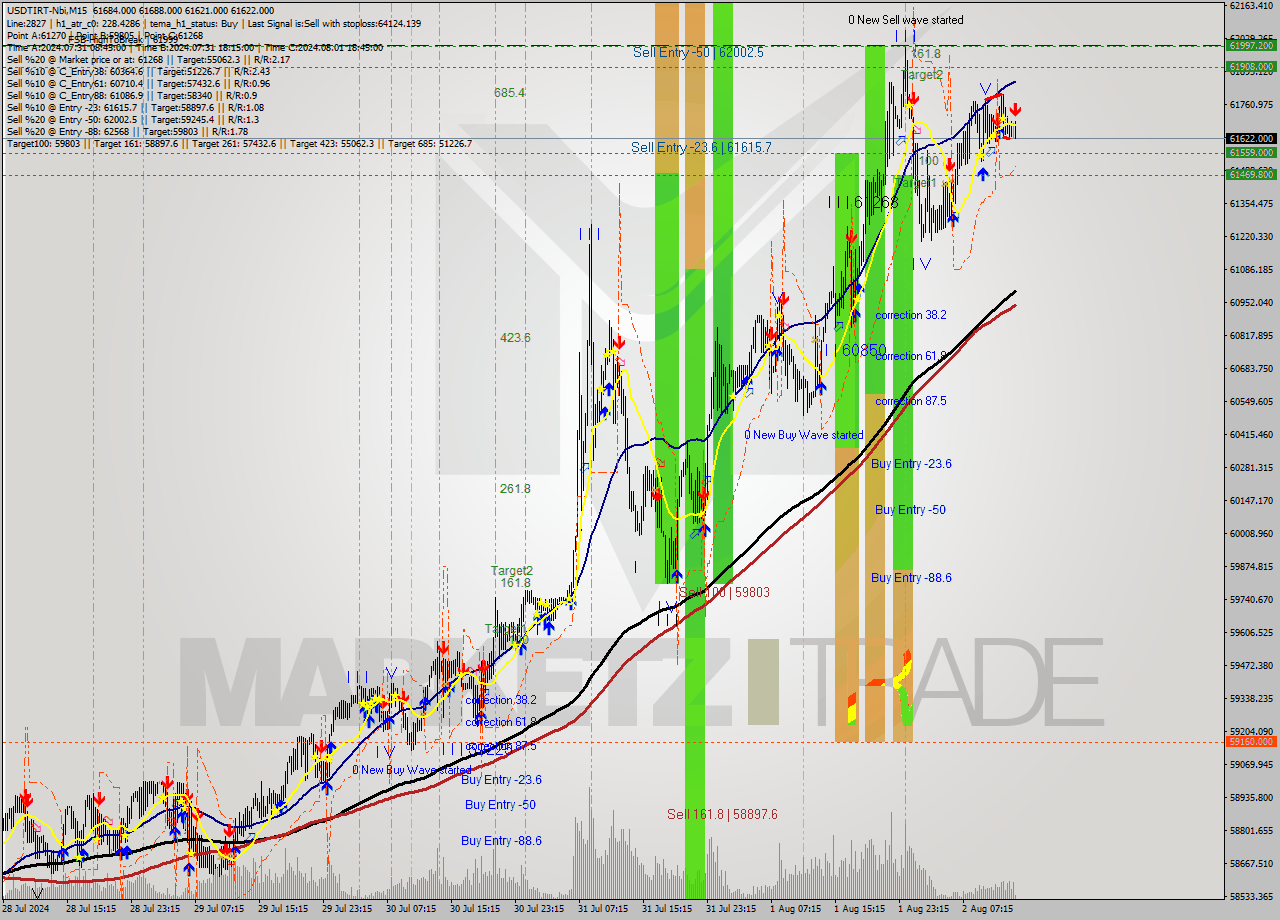Click the 'Sell 100 | 59803' label
Viewport: 1280px width, 920px height.
[724, 592]
